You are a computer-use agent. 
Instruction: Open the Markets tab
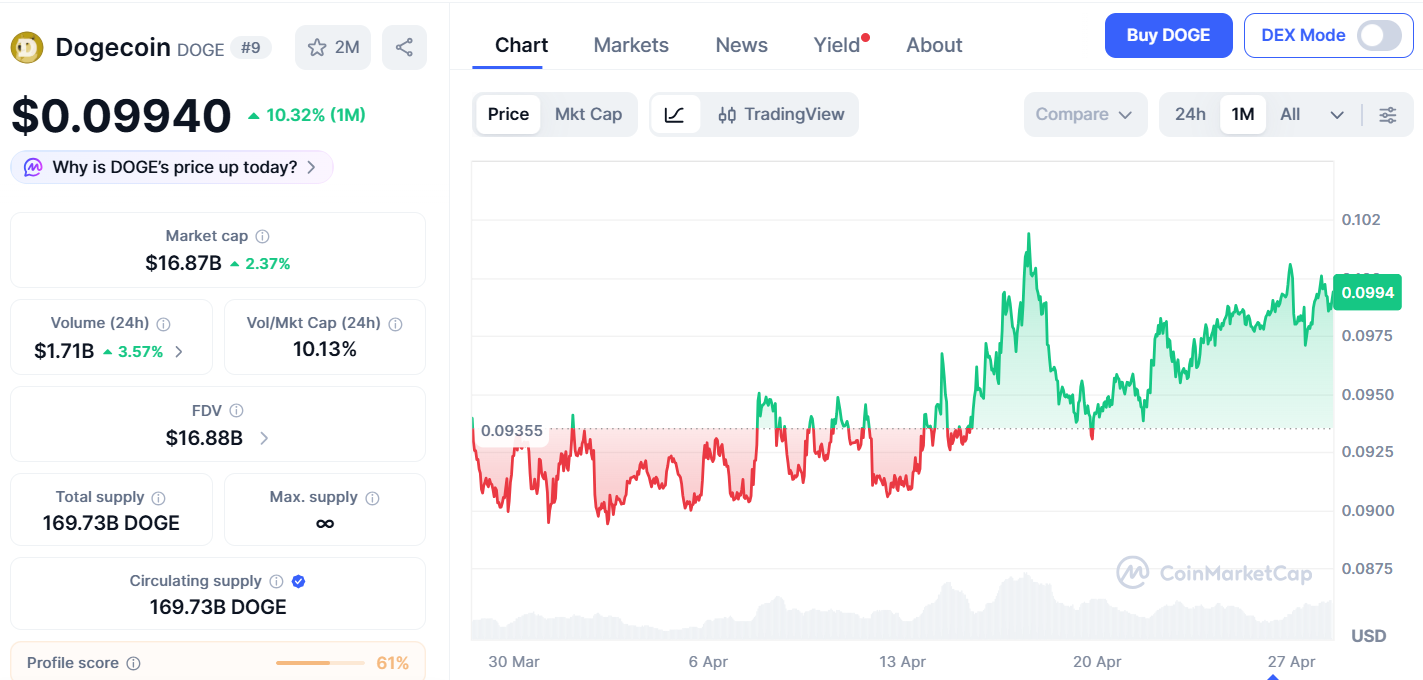[x=631, y=45]
